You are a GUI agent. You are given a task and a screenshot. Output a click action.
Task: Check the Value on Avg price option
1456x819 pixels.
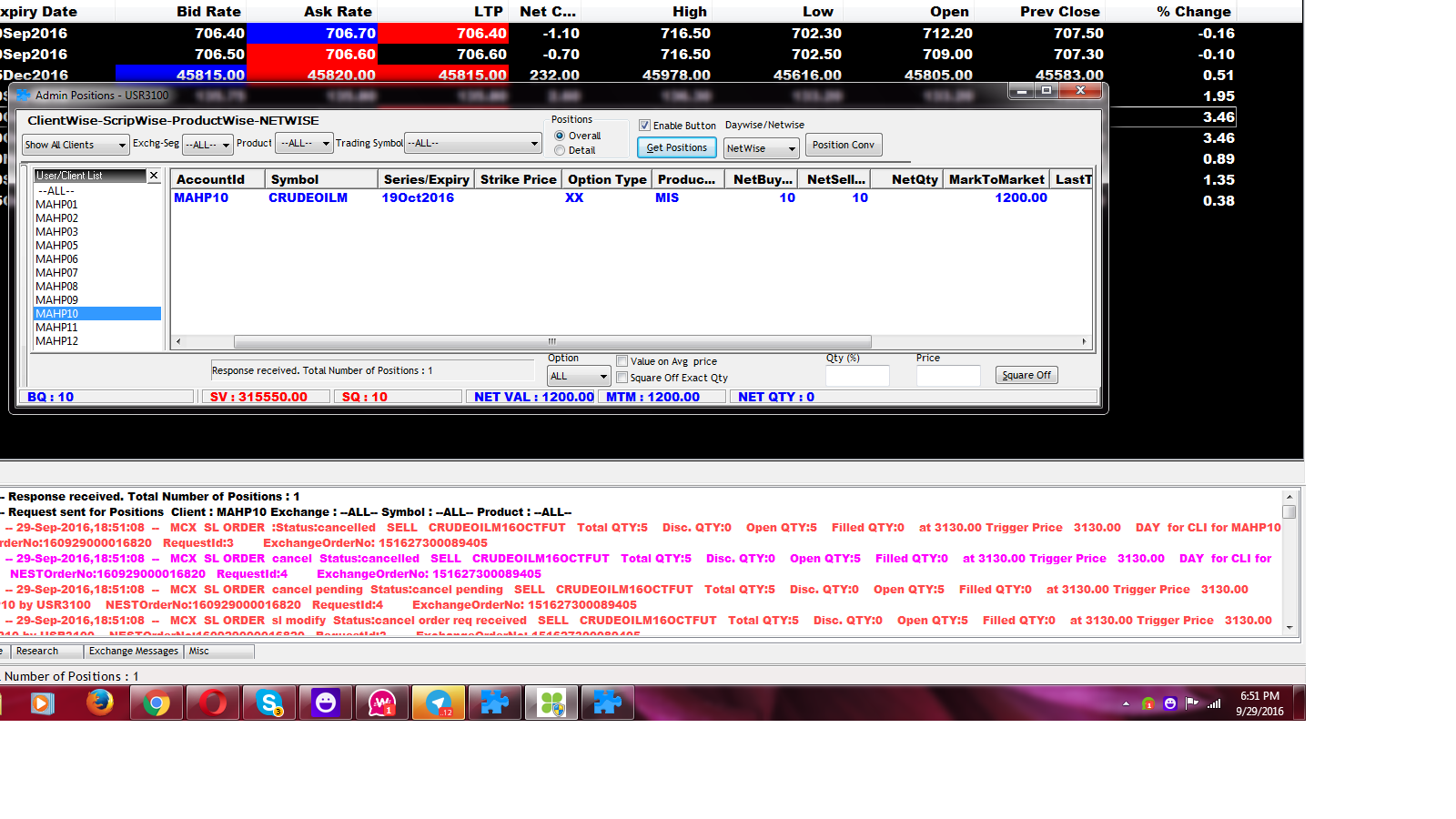tap(622, 361)
